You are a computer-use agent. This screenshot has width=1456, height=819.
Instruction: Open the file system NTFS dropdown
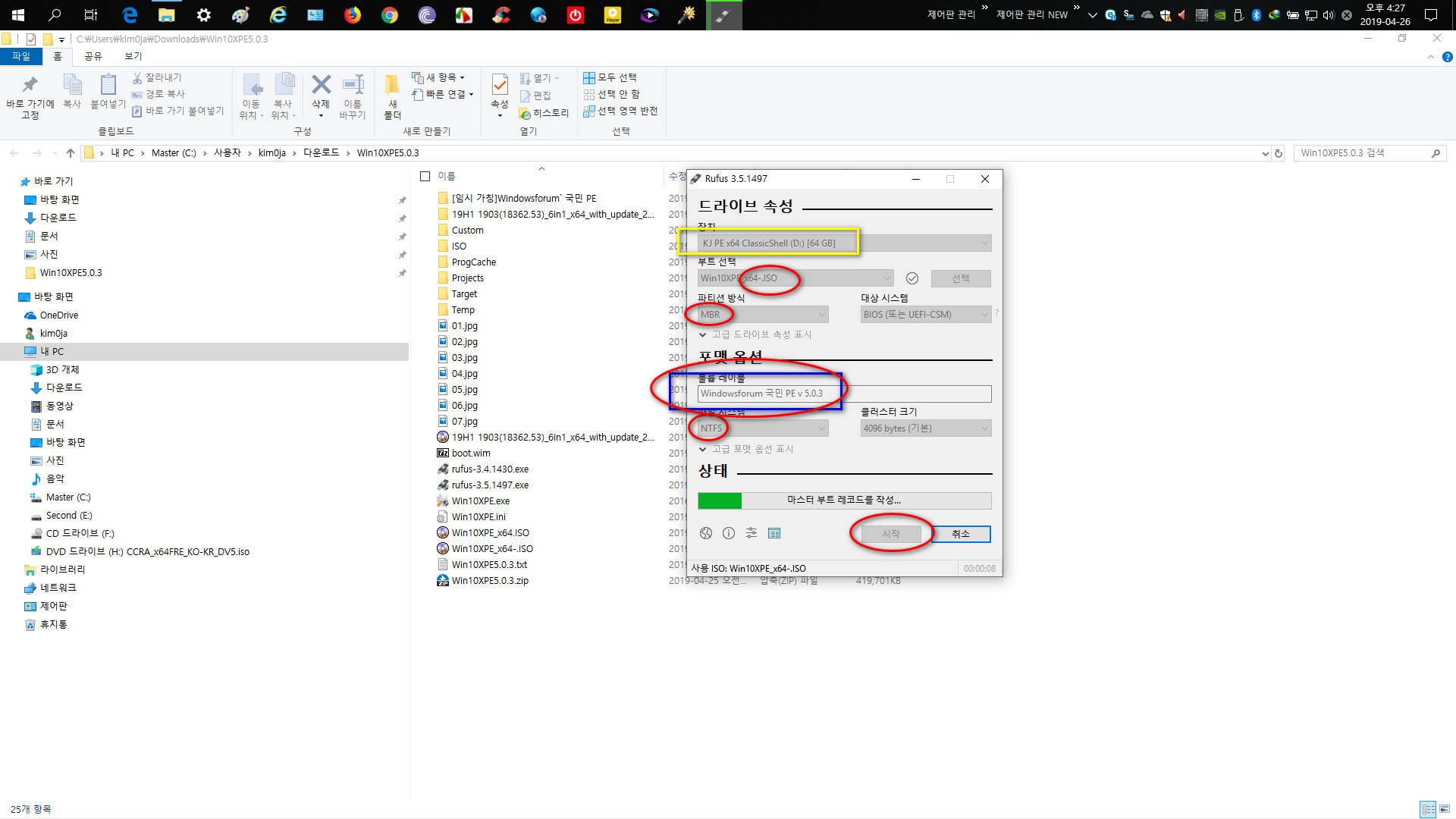(763, 428)
